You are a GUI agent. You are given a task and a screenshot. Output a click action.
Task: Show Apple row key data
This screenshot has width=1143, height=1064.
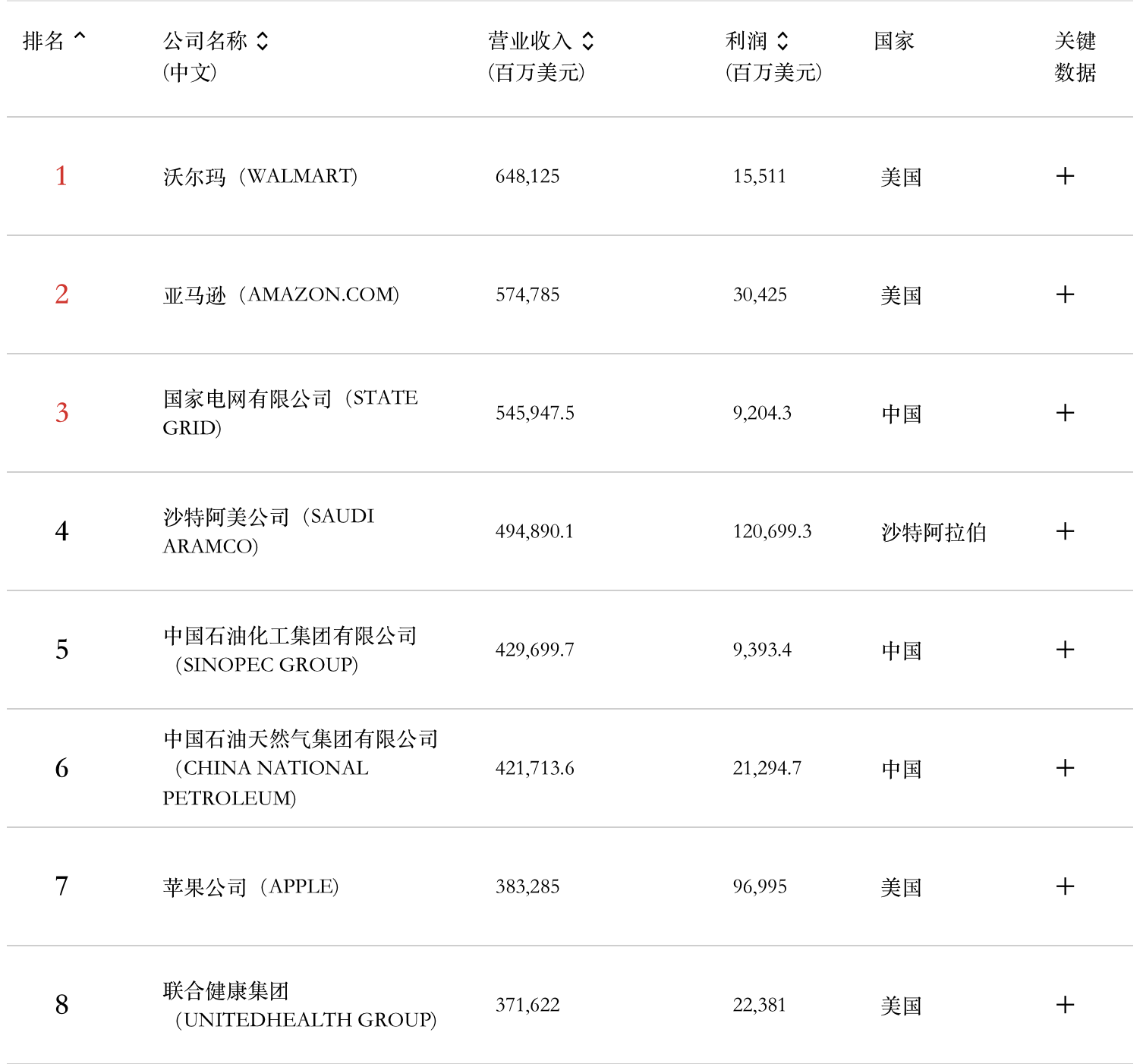[1065, 886]
